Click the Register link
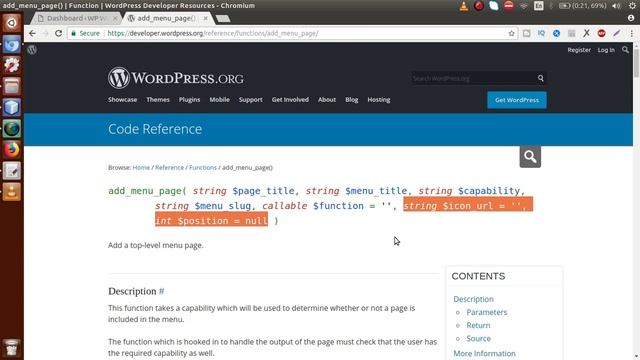 click(x=579, y=50)
